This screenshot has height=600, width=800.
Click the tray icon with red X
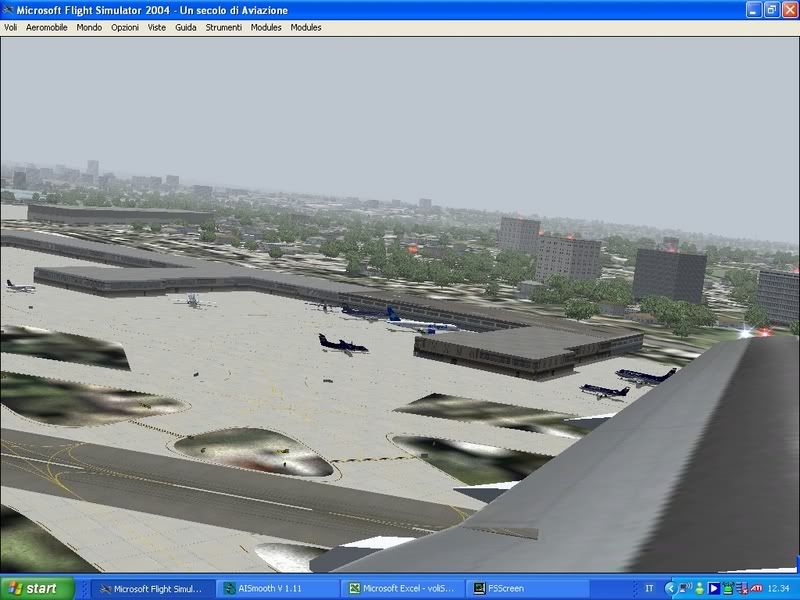coord(742,589)
